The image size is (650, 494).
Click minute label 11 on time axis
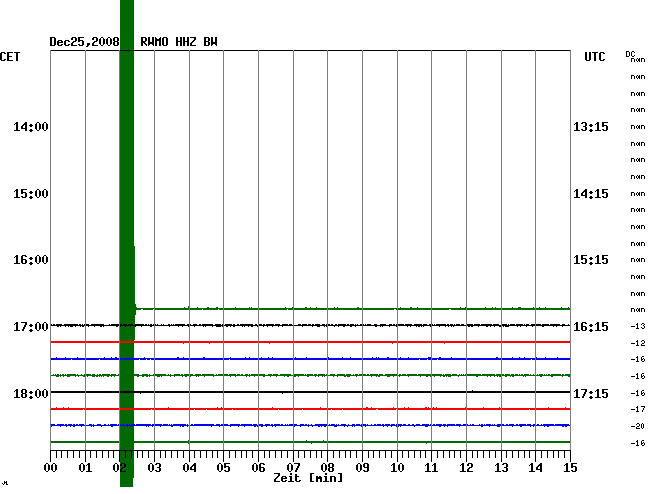coord(432,468)
